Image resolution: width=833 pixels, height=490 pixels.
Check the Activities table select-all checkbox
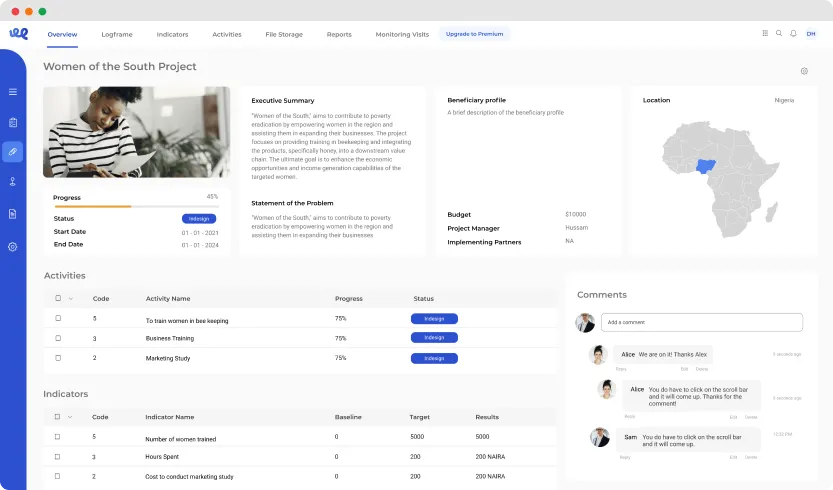coord(58,298)
